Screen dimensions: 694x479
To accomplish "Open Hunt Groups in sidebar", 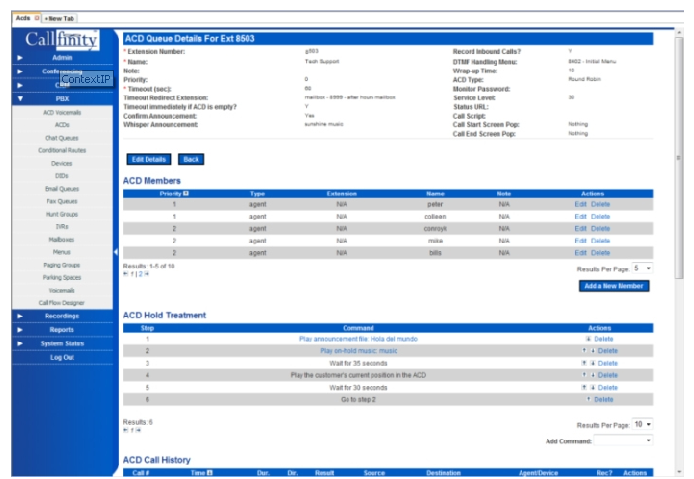I will [x=62, y=214].
